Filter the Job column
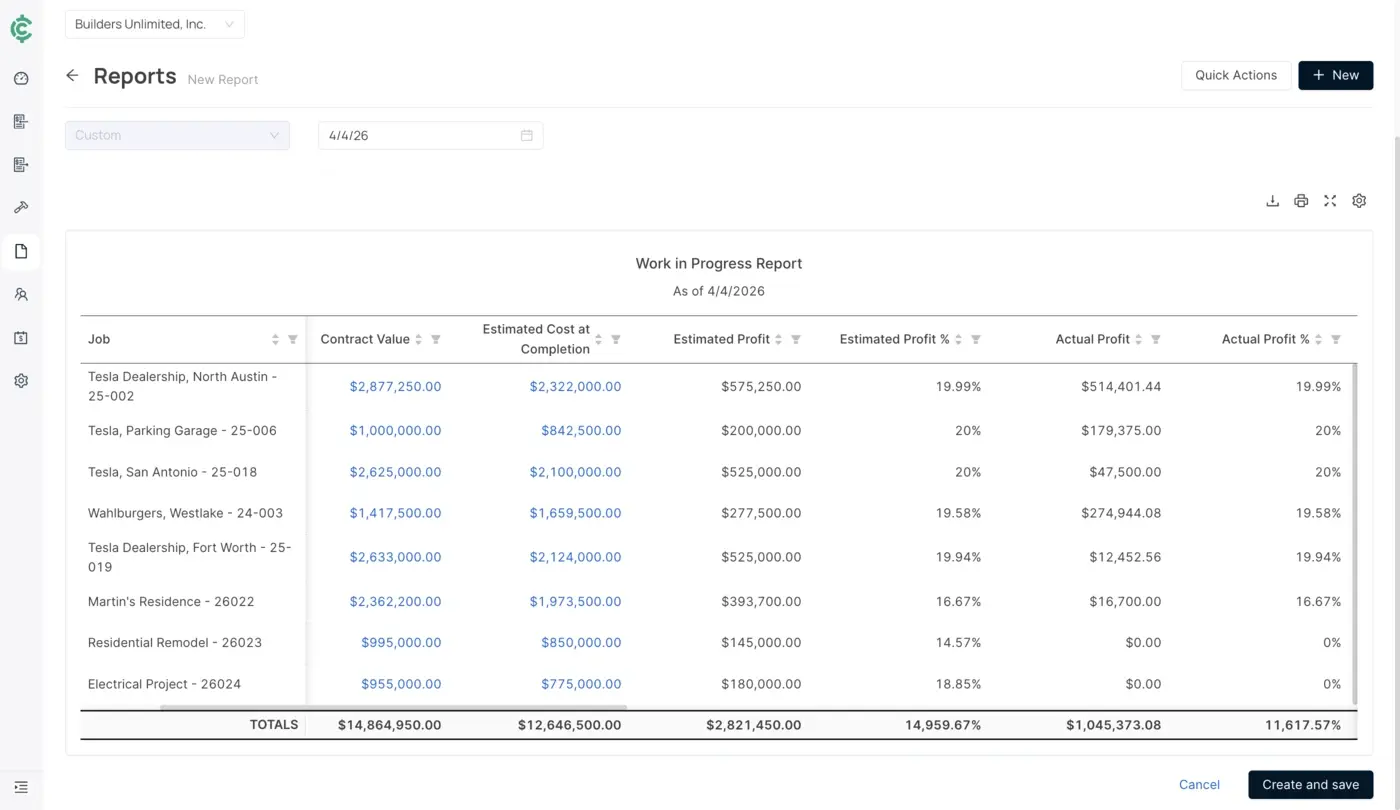 293,340
